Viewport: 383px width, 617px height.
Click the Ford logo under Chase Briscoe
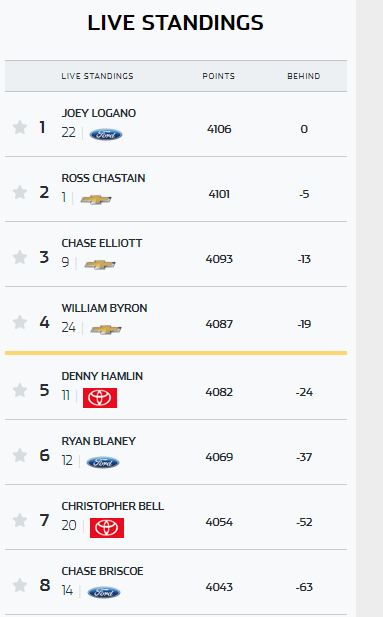104,592
